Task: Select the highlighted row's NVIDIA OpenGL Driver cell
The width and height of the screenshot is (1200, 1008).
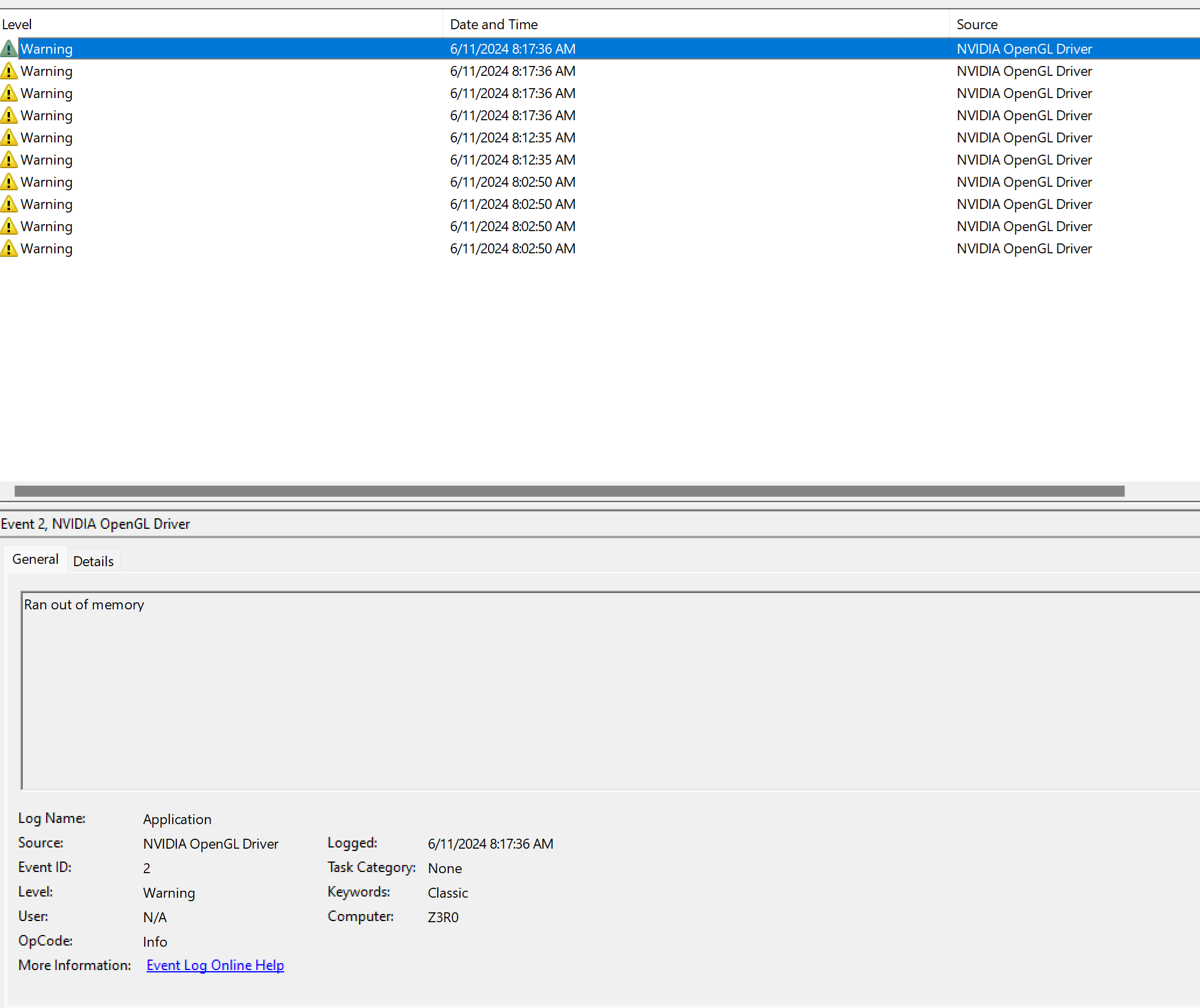Action: coord(1024,49)
